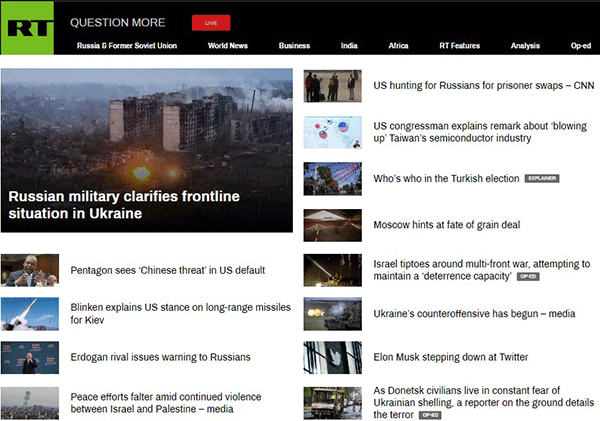Open Russia & Former Soviet Union section
600x421 pixels.
coord(127,46)
